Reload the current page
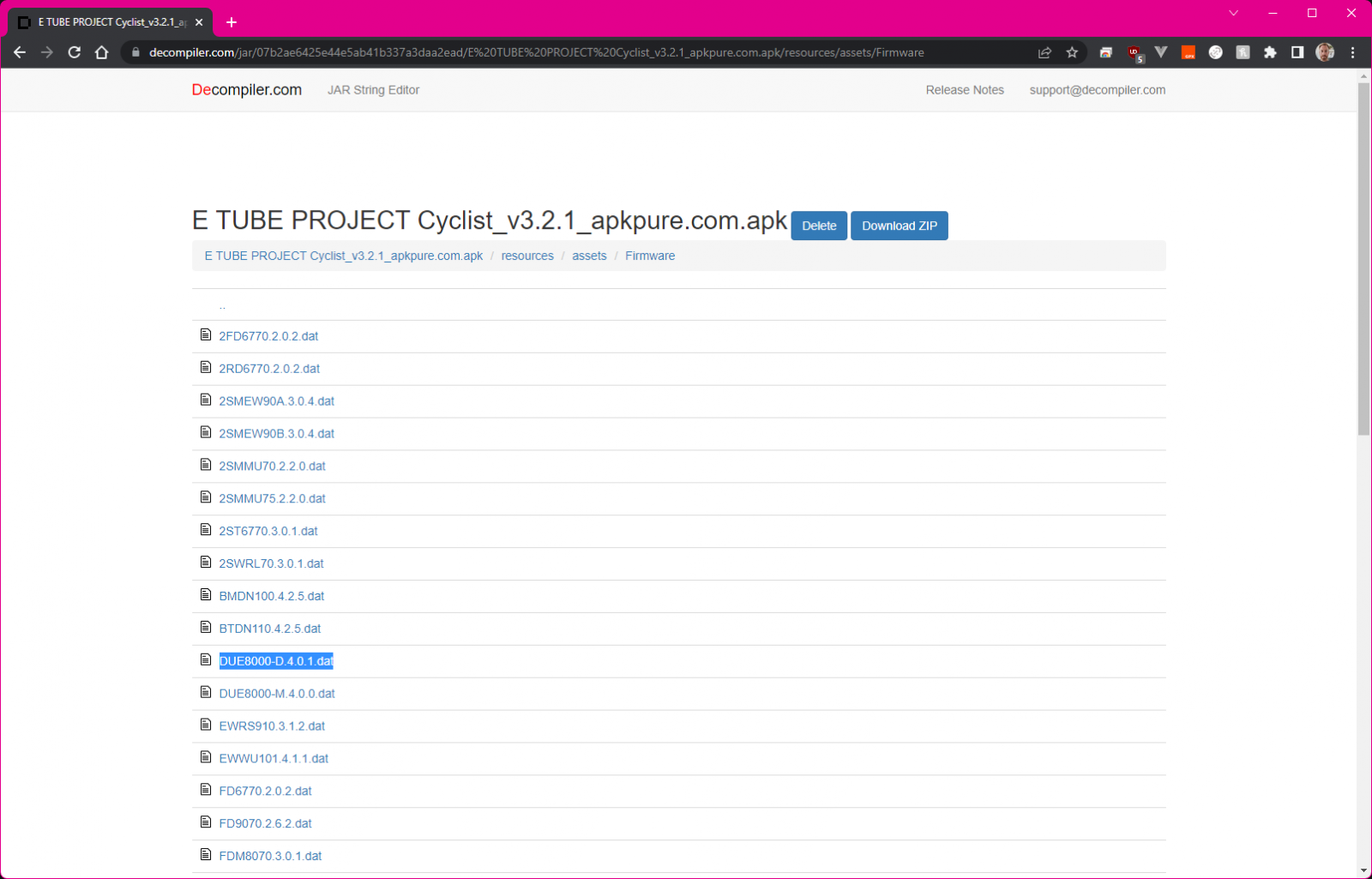 pyautogui.click(x=75, y=52)
